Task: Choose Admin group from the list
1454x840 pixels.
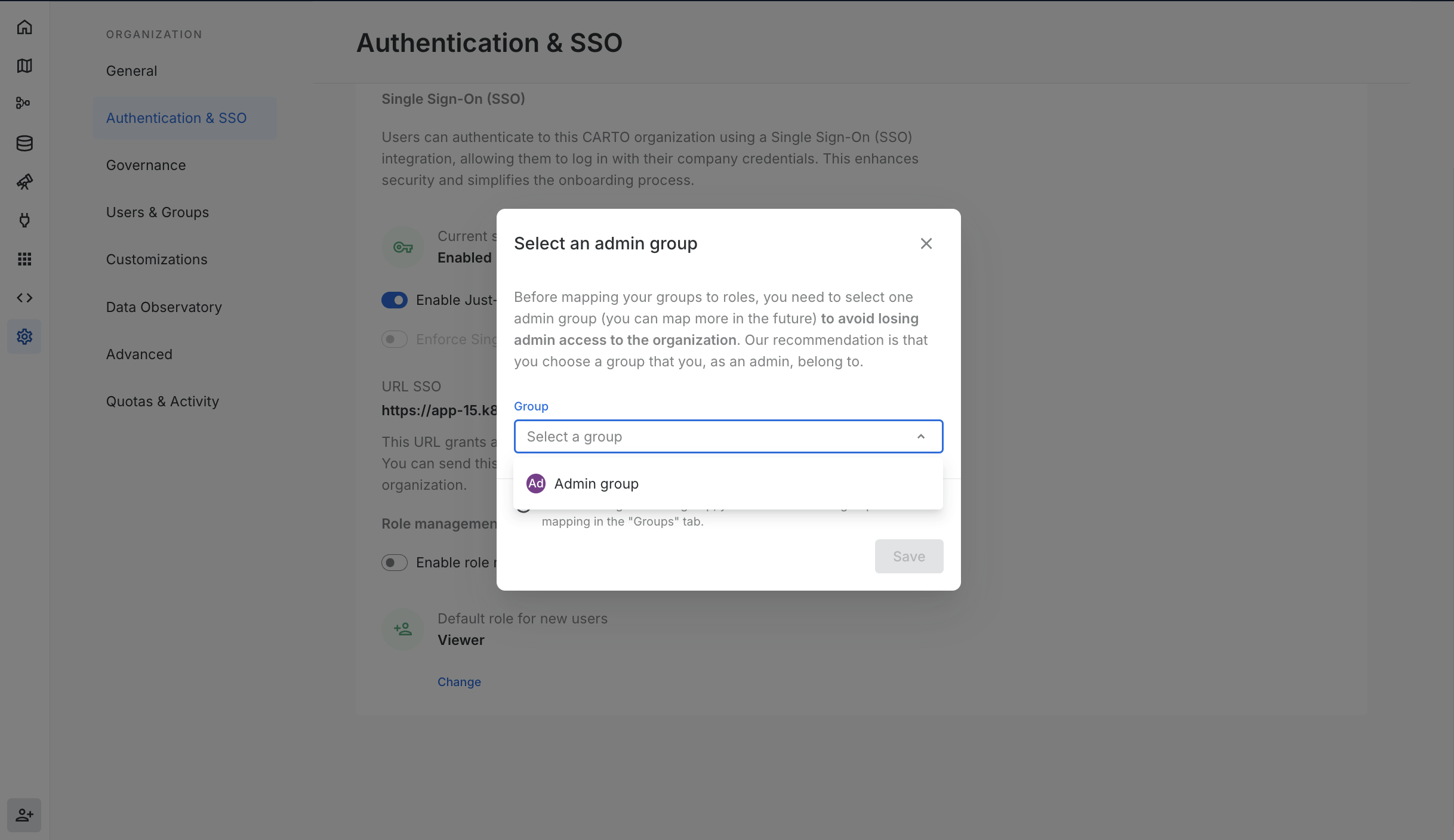Action: (596, 484)
